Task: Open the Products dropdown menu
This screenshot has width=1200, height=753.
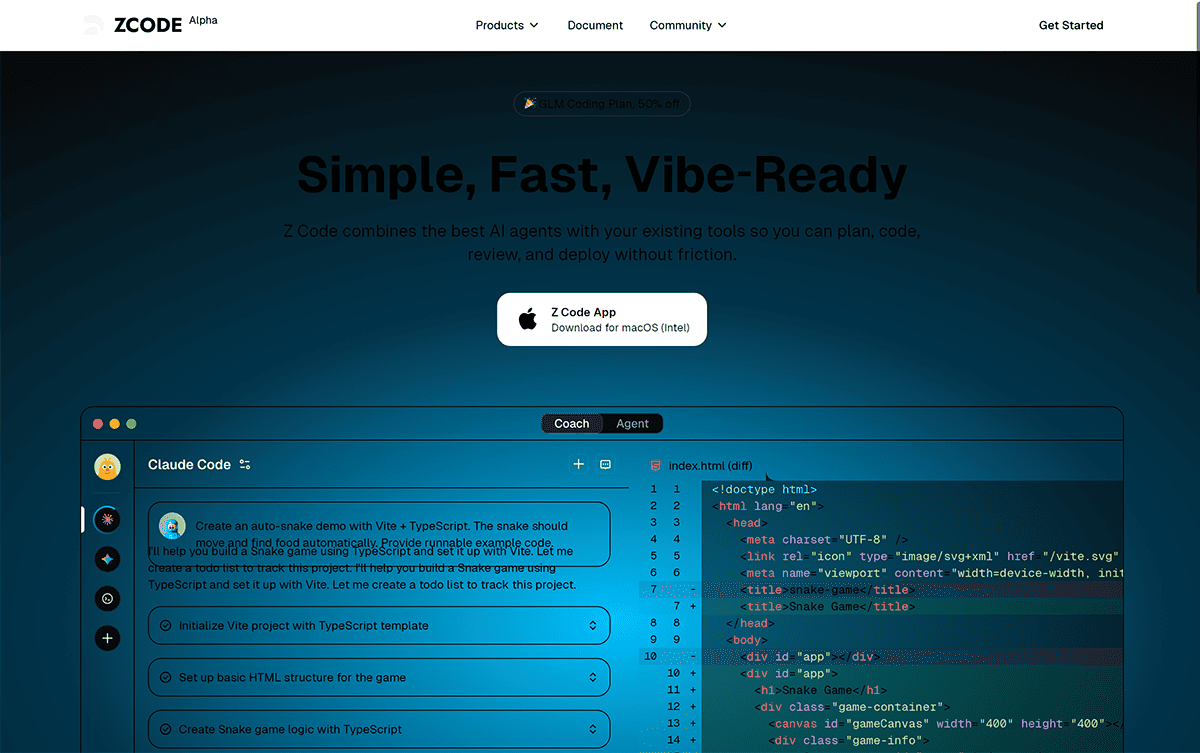Action: [x=507, y=25]
